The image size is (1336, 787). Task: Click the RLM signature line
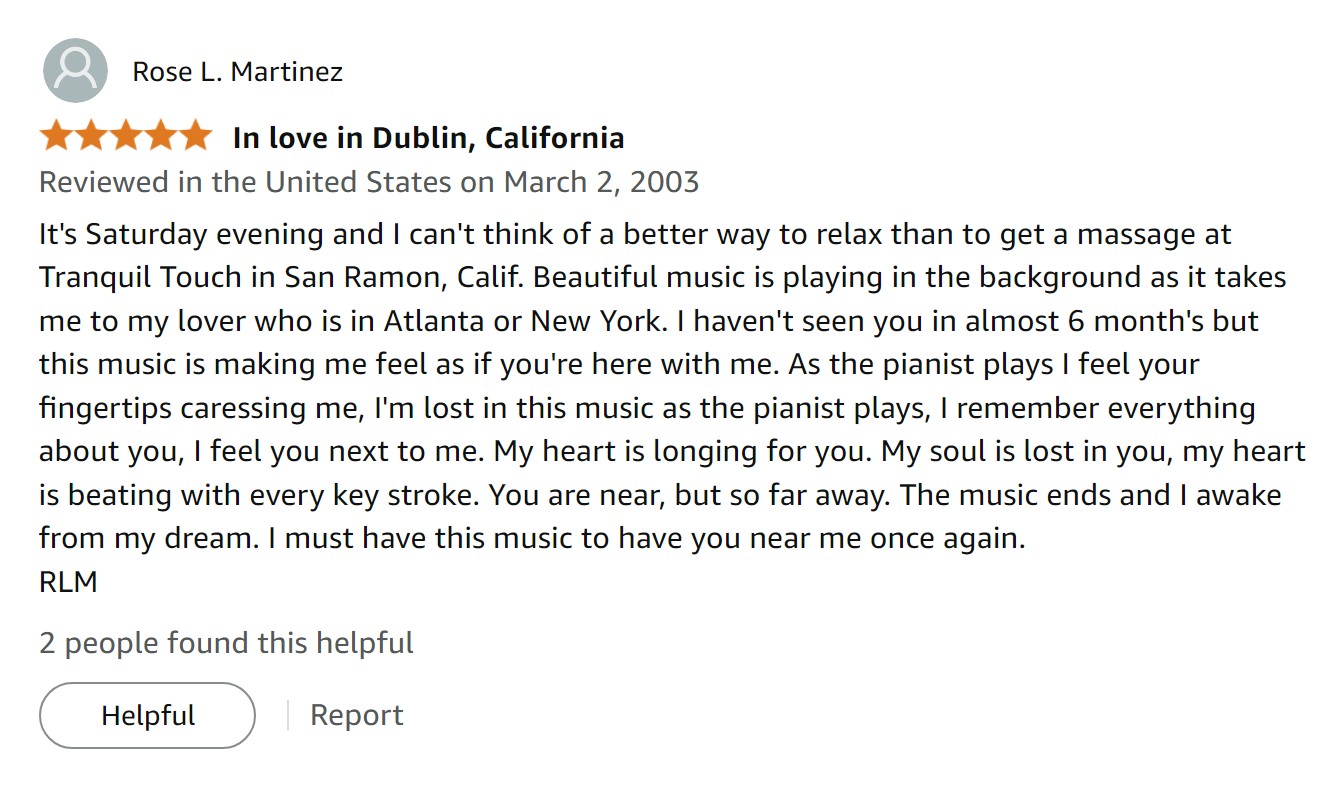click(66, 581)
